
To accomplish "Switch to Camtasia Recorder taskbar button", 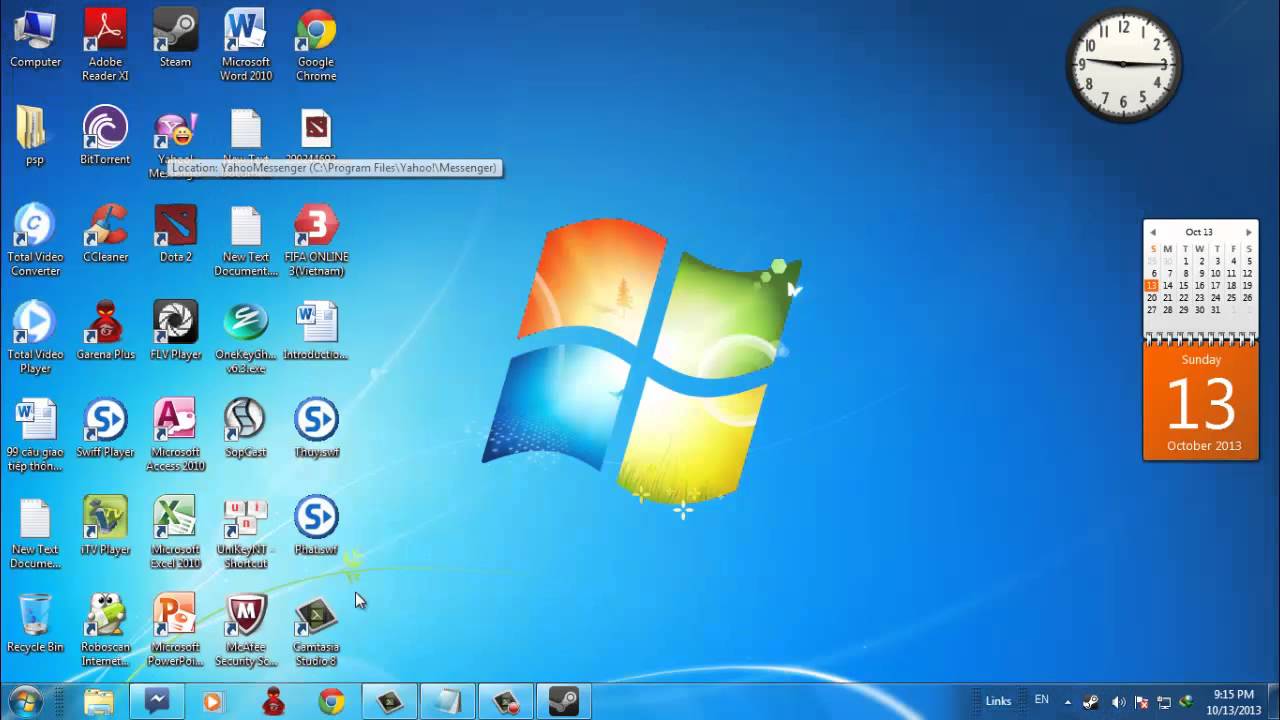I will [506, 702].
